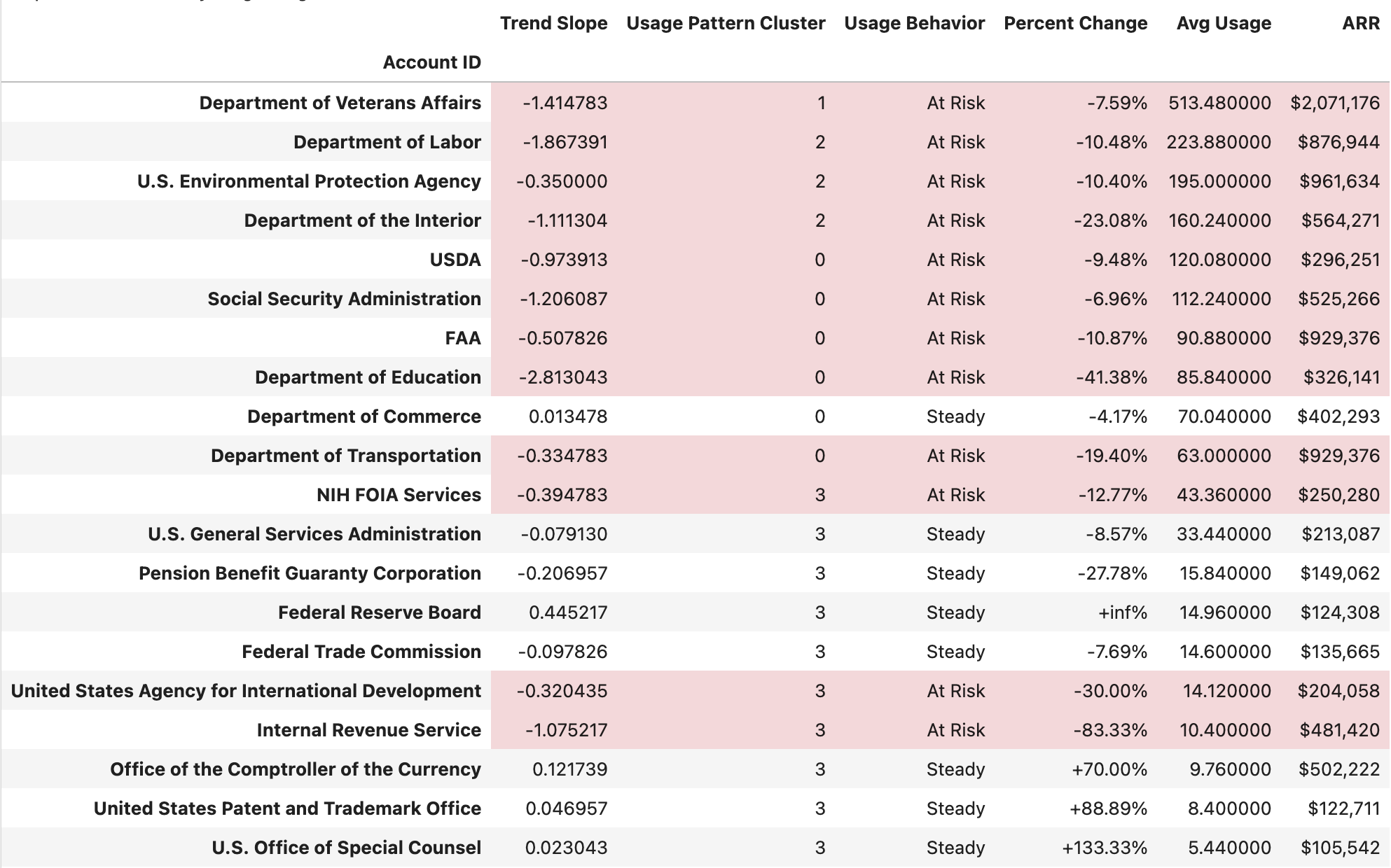Sort by the Avg Usage column header
1391x868 pixels.
pyautogui.click(x=1223, y=23)
